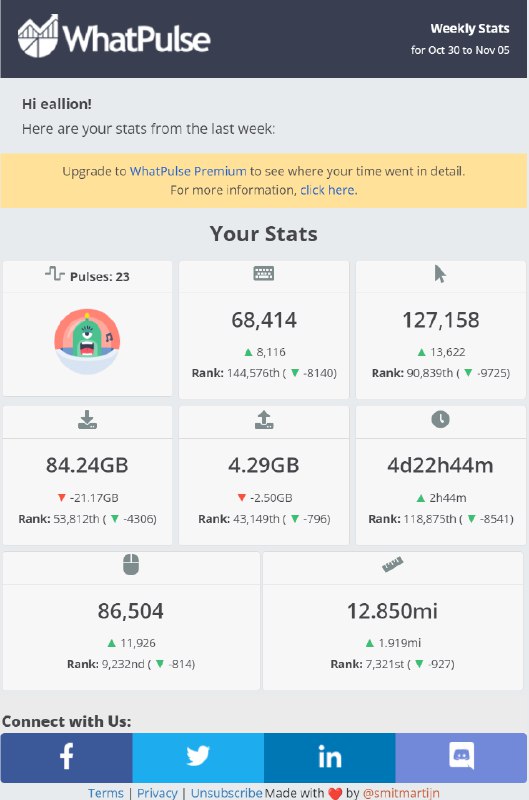Click the download tray icon
The width and height of the screenshot is (529, 800).
(x=87, y=419)
